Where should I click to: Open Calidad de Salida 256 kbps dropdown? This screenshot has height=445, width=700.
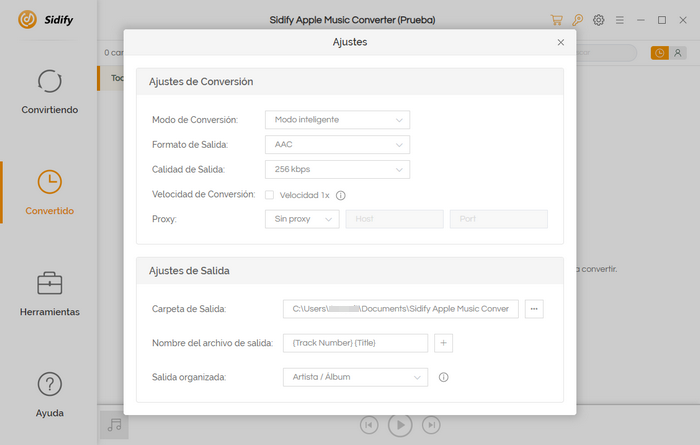coord(337,170)
